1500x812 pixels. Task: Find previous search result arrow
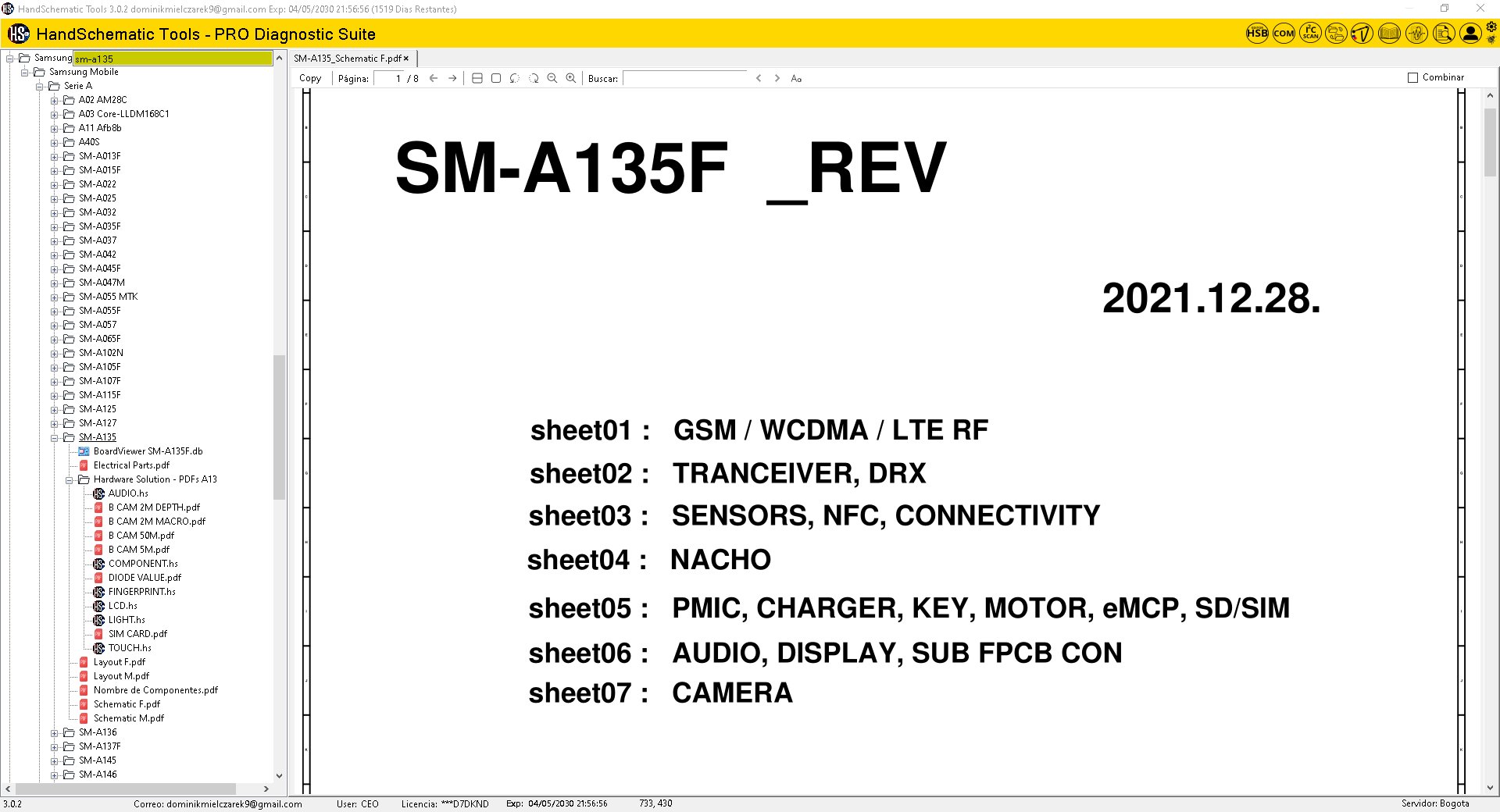click(759, 78)
